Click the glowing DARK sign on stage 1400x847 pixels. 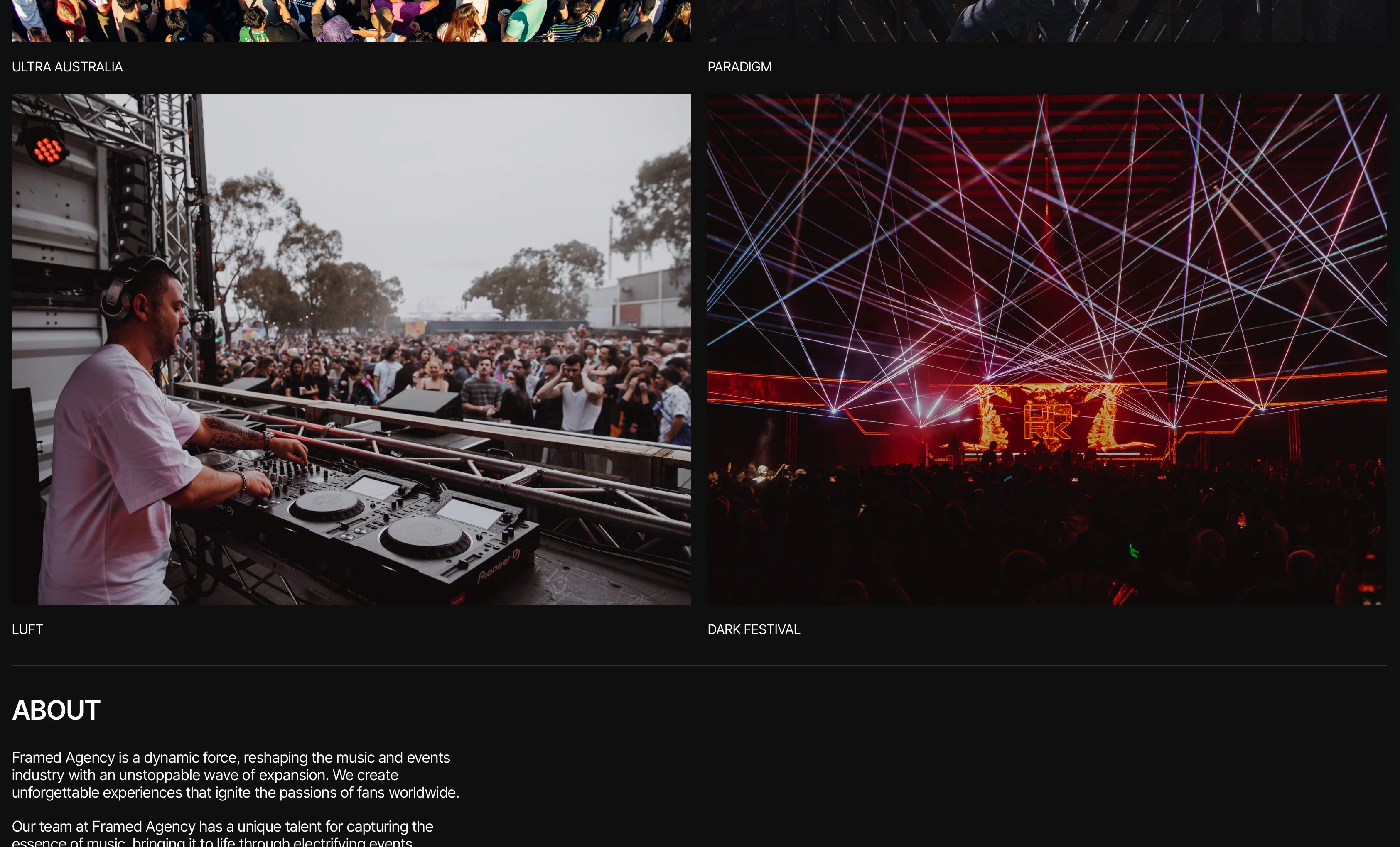(x=1047, y=422)
